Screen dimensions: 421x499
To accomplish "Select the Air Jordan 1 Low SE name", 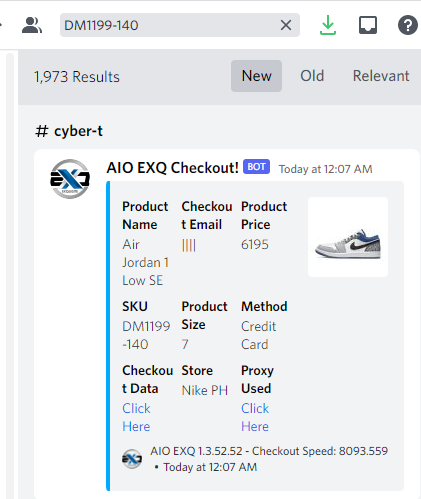I will click(145, 263).
